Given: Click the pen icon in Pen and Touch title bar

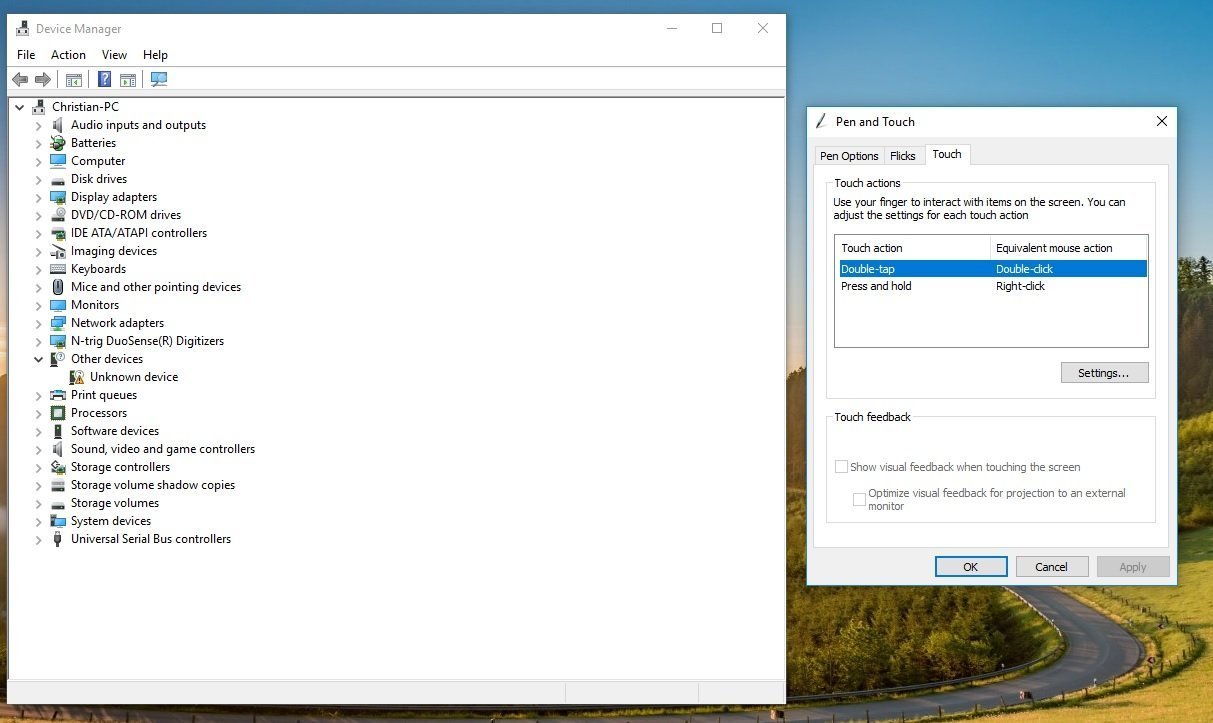Looking at the screenshot, I should [822, 121].
